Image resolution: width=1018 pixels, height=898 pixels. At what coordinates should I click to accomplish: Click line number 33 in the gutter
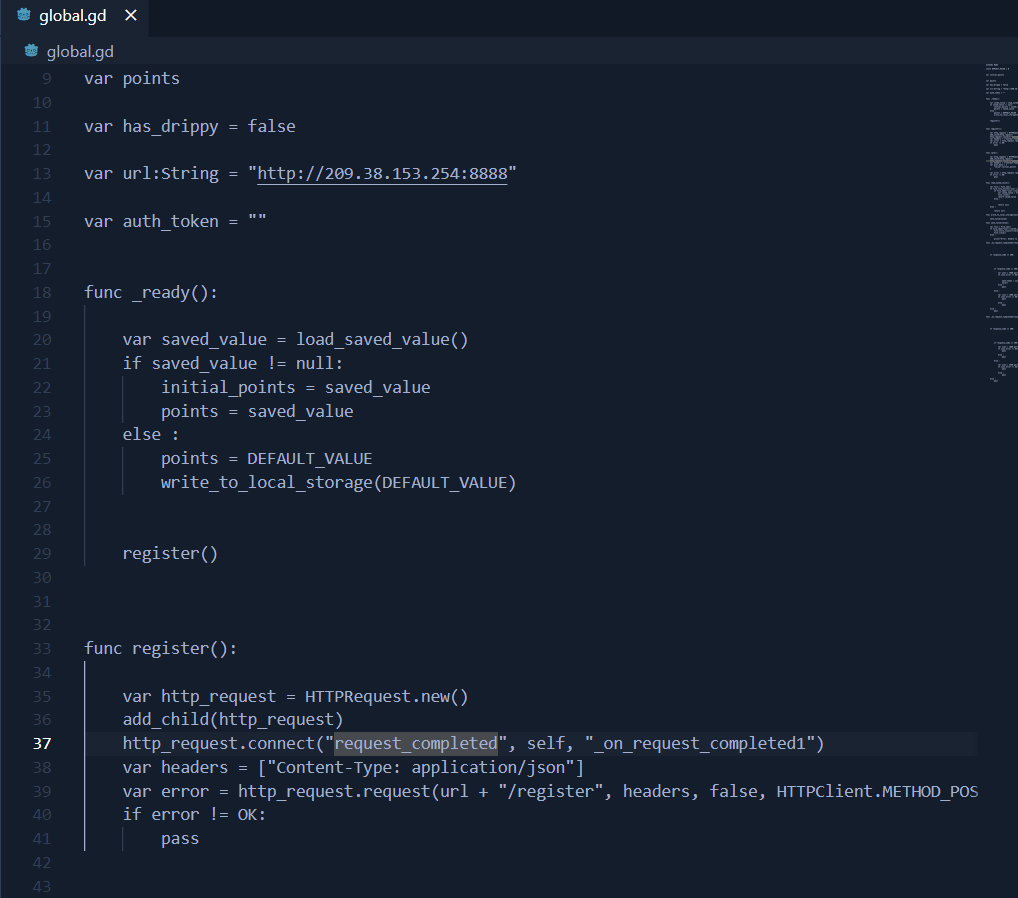(x=42, y=649)
